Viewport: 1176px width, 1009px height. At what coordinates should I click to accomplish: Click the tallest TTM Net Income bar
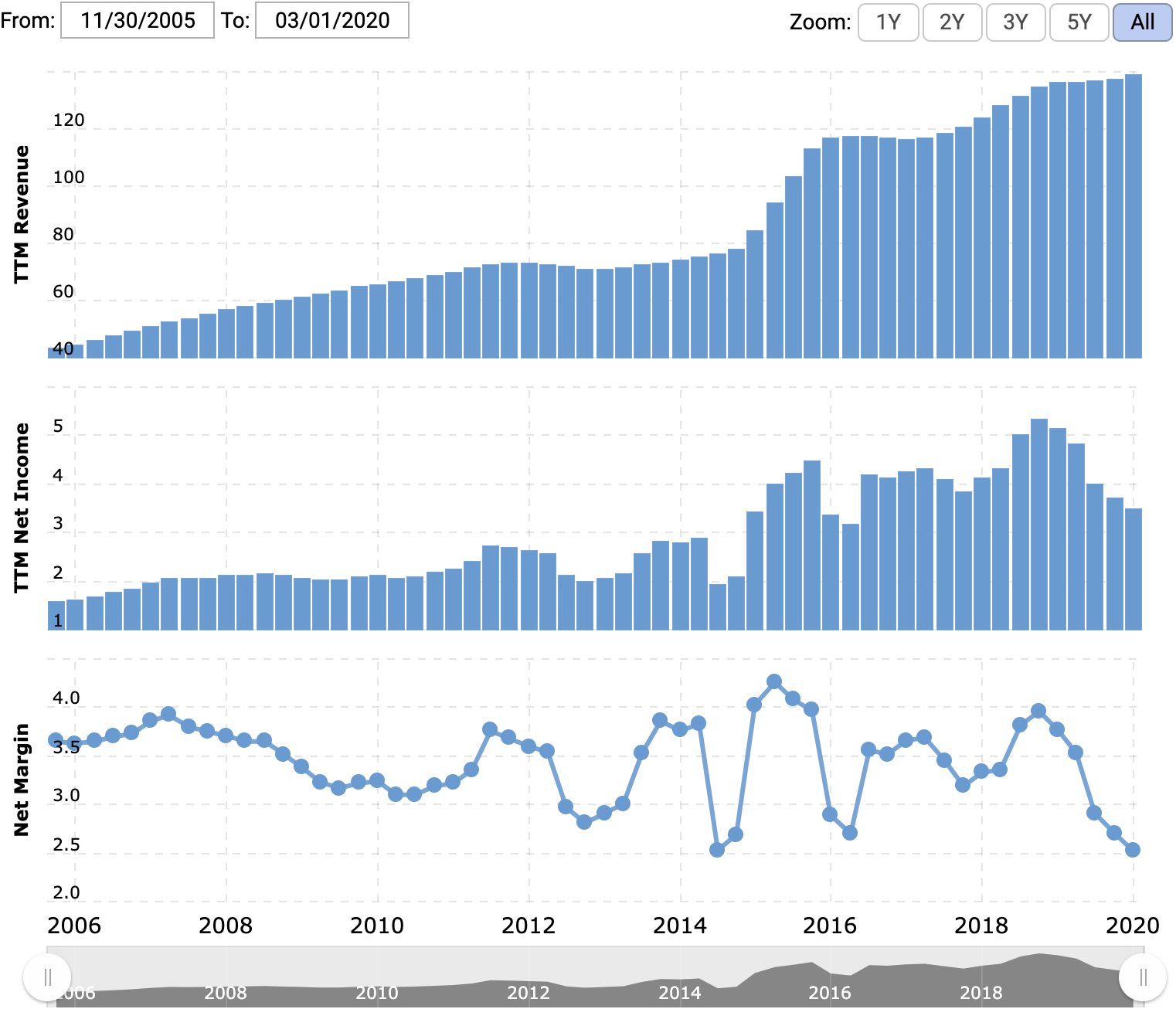click(x=1039, y=525)
